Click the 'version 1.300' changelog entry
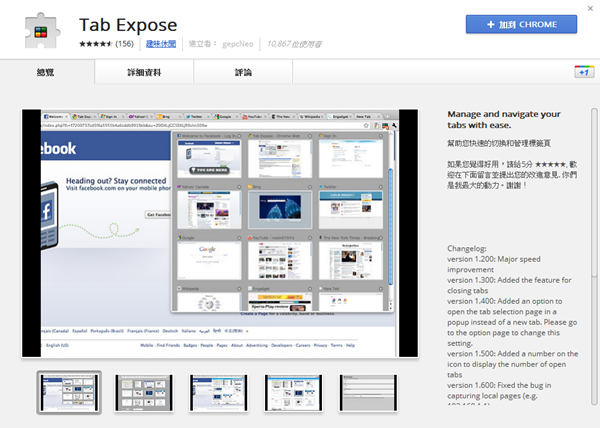Image resolution: width=600 pixels, height=428 pixels. pos(509,285)
